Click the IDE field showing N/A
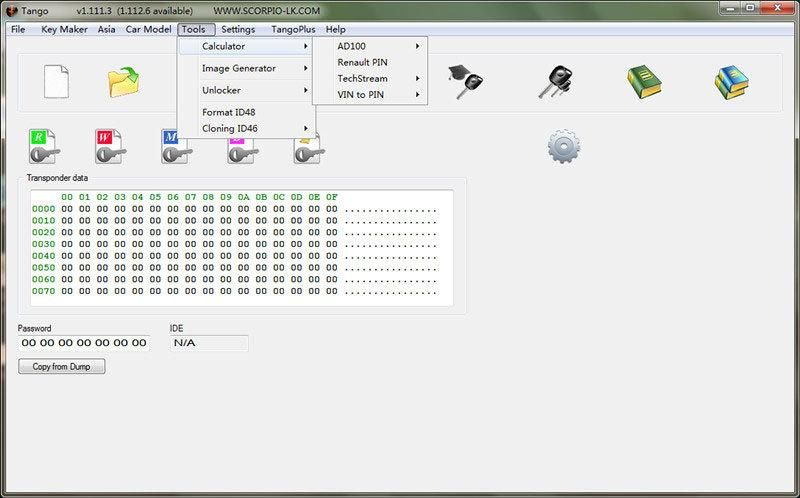This screenshot has height=498, width=800. point(209,343)
